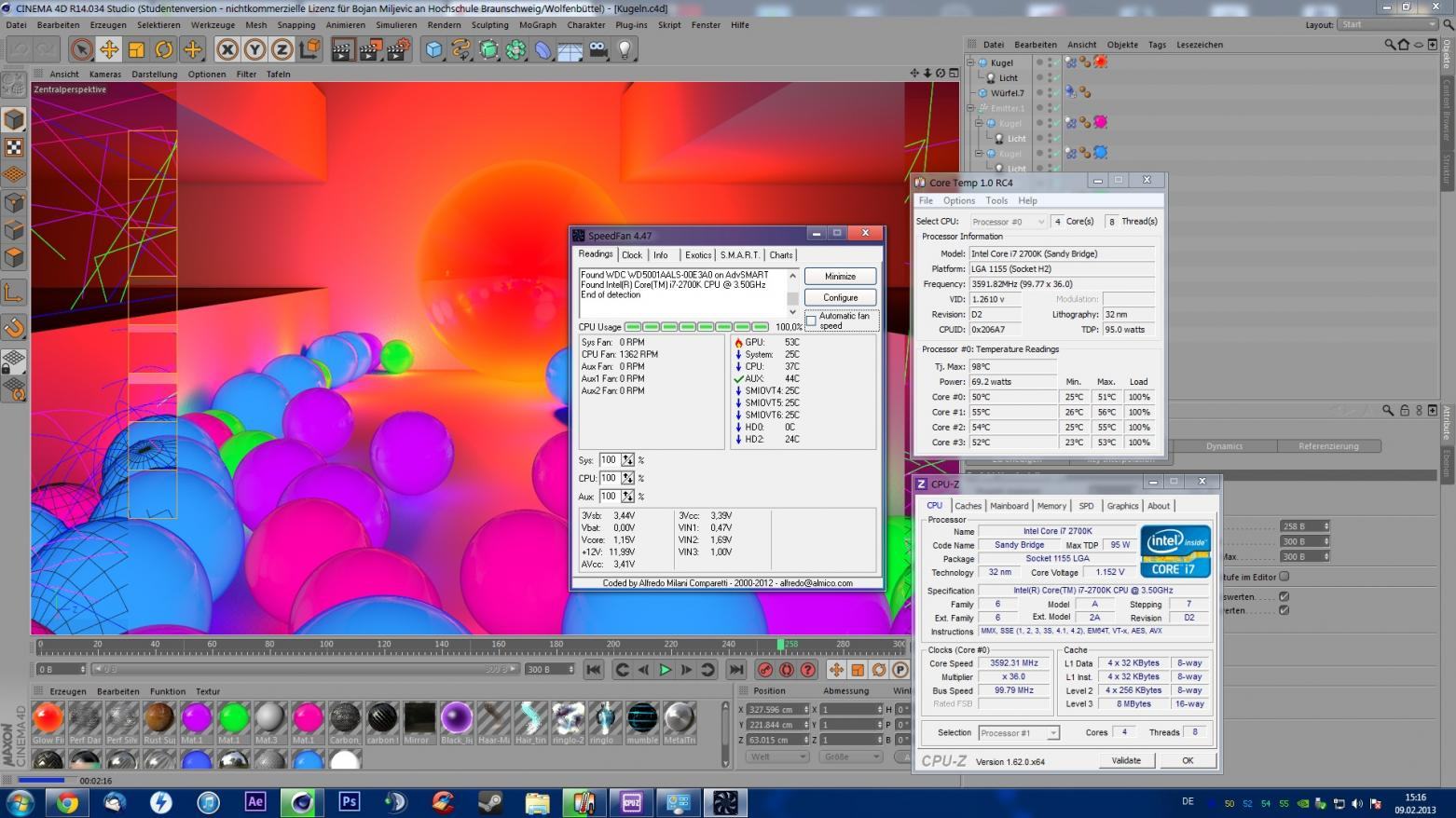Open Photoshop from the taskbar
This screenshot has height=818, width=1456.
350,802
